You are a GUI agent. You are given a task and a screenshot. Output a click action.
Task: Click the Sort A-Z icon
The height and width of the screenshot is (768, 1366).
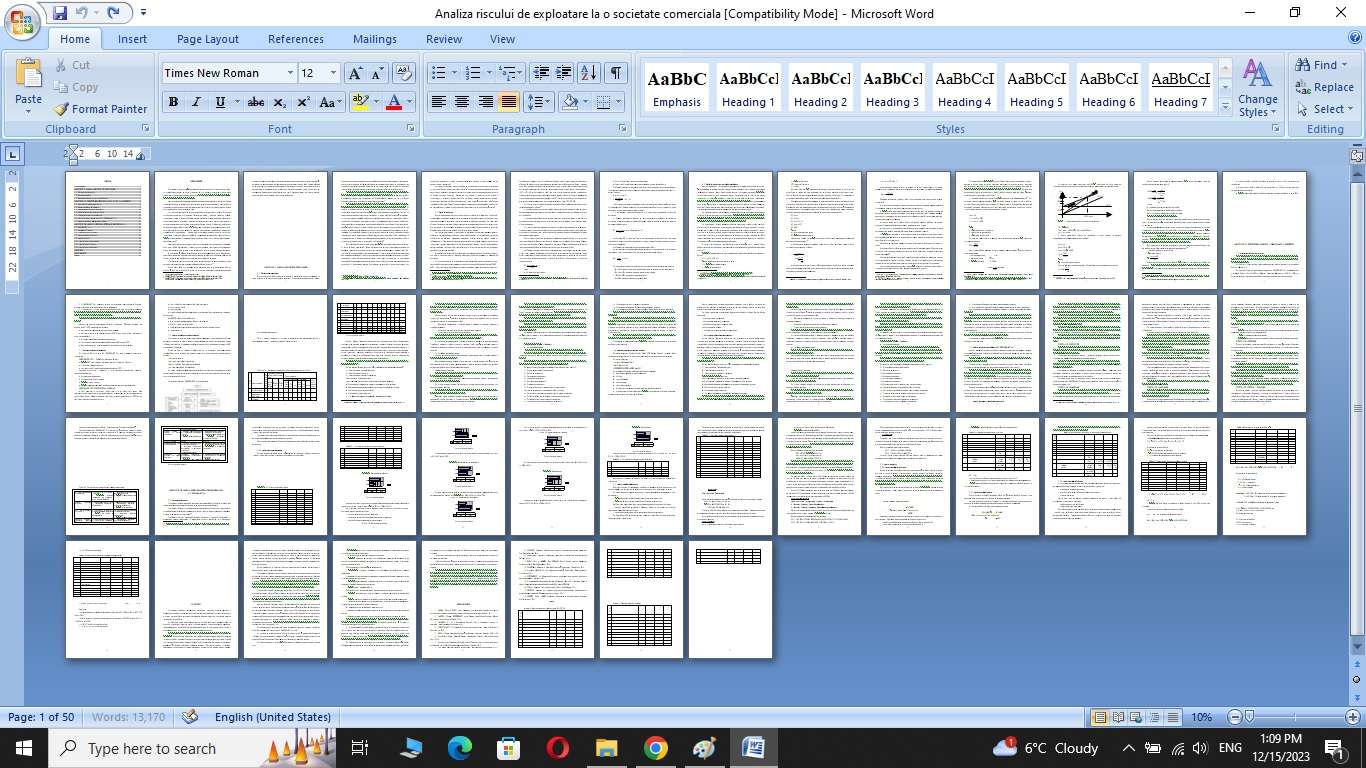tap(589, 73)
